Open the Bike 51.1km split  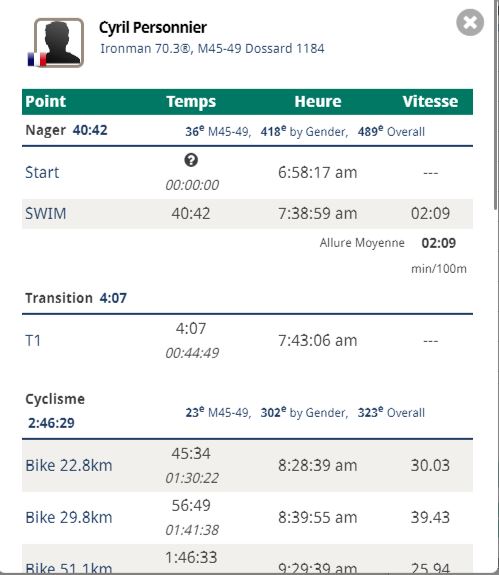point(69,568)
